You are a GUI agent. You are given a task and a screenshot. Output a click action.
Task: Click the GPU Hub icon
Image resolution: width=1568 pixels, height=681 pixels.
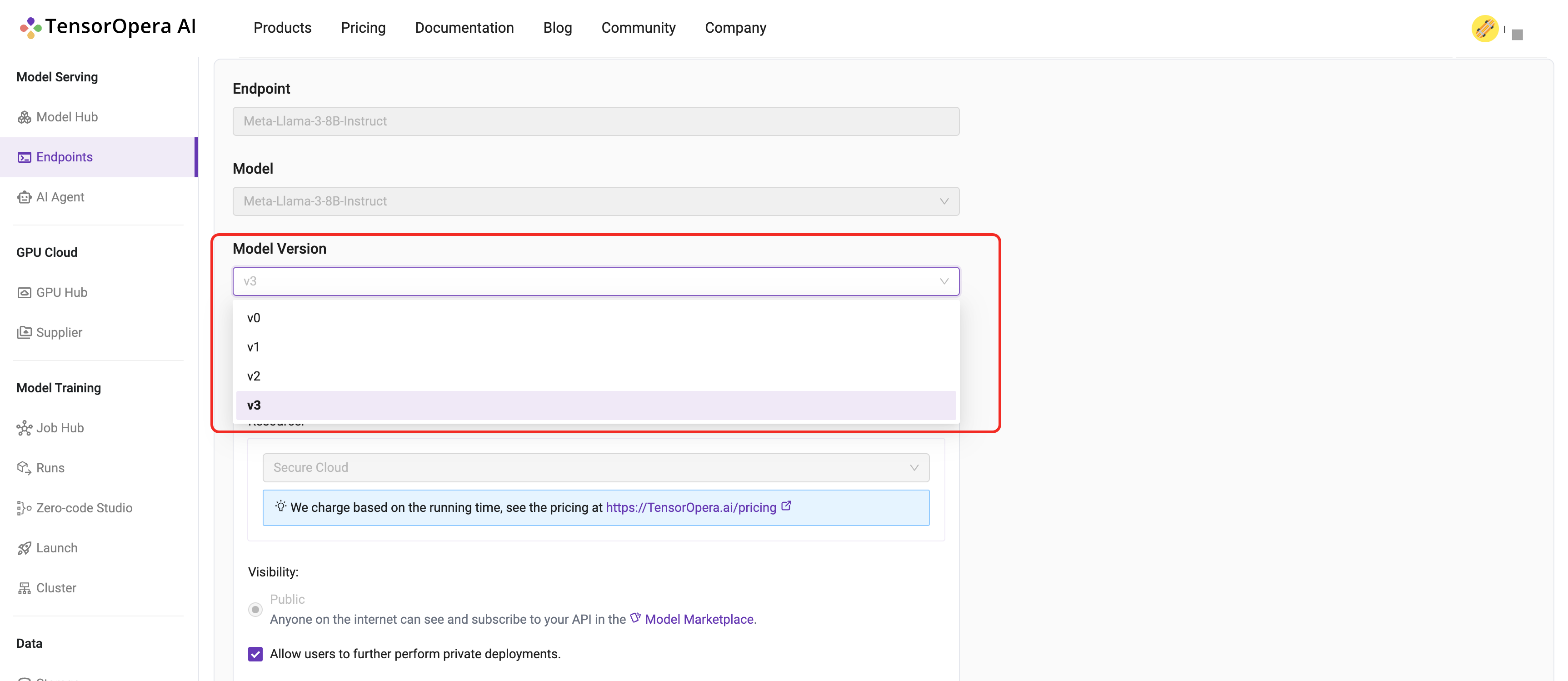pyautogui.click(x=25, y=293)
